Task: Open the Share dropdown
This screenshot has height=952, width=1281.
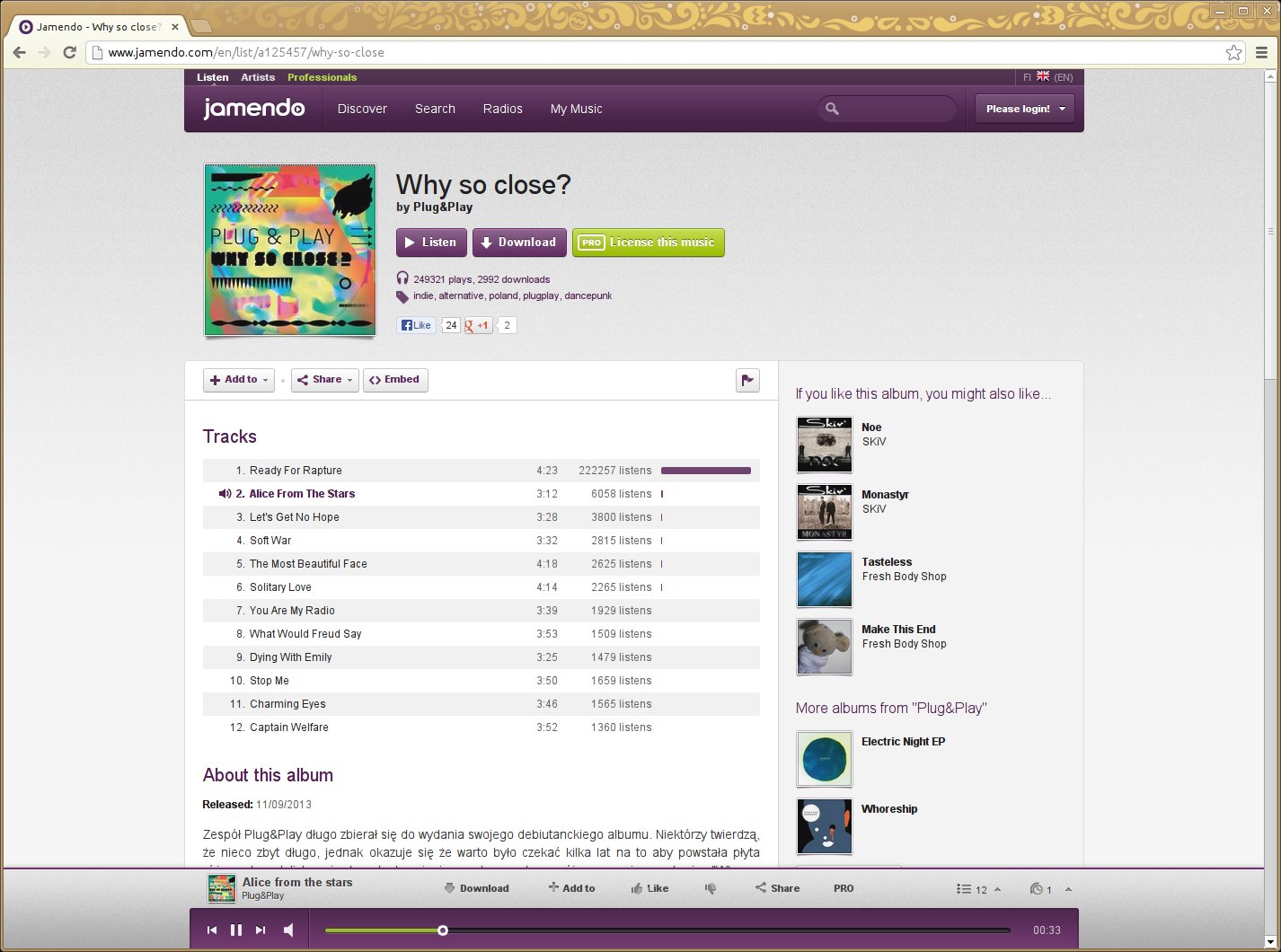Action: (x=325, y=380)
